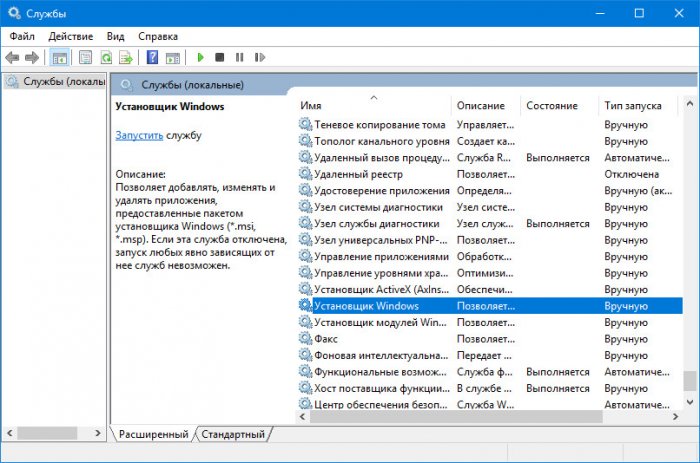Screen dimensions: 700x463
Task: Click gear icon of Удостоверение приложения
Action: (305, 190)
